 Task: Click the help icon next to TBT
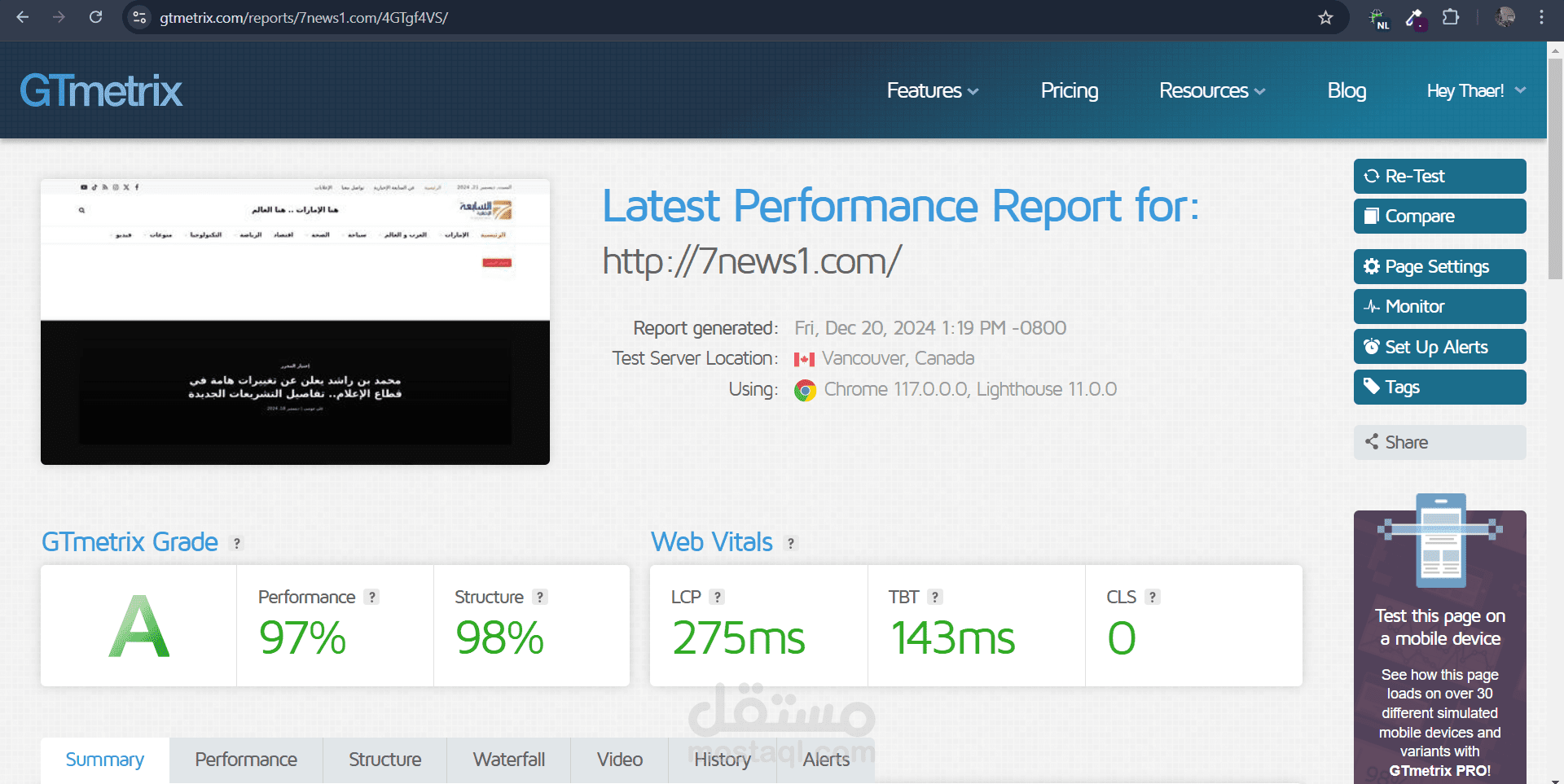(x=935, y=597)
